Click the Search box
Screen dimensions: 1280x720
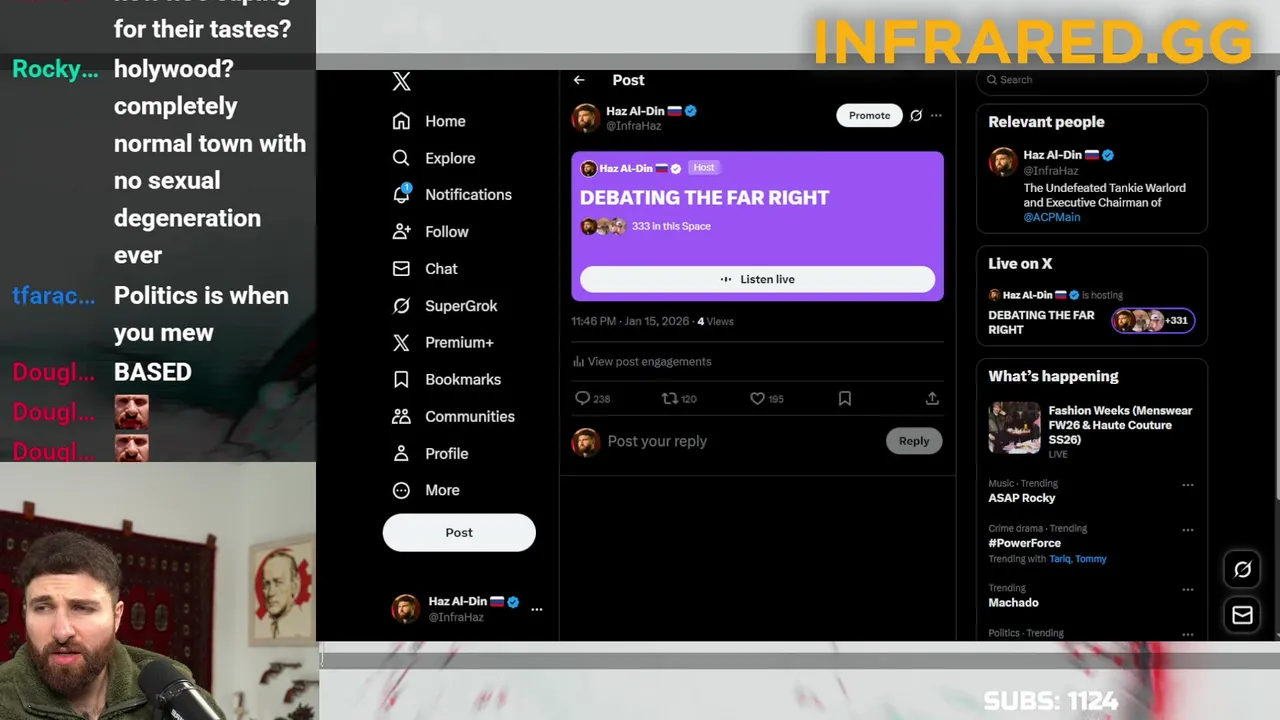coord(1092,80)
